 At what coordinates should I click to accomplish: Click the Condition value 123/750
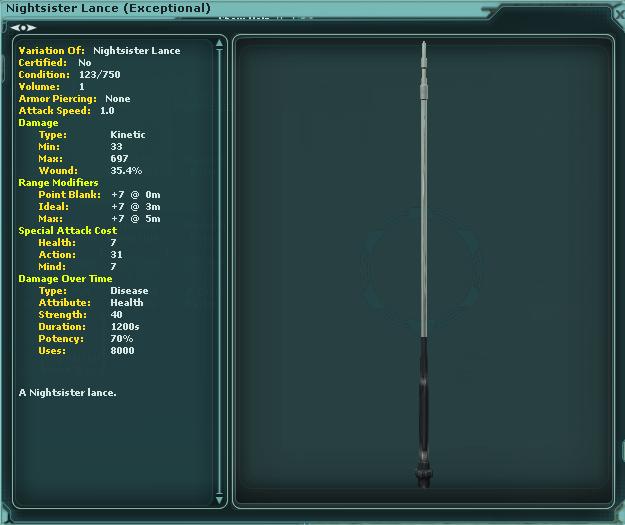coord(99,75)
